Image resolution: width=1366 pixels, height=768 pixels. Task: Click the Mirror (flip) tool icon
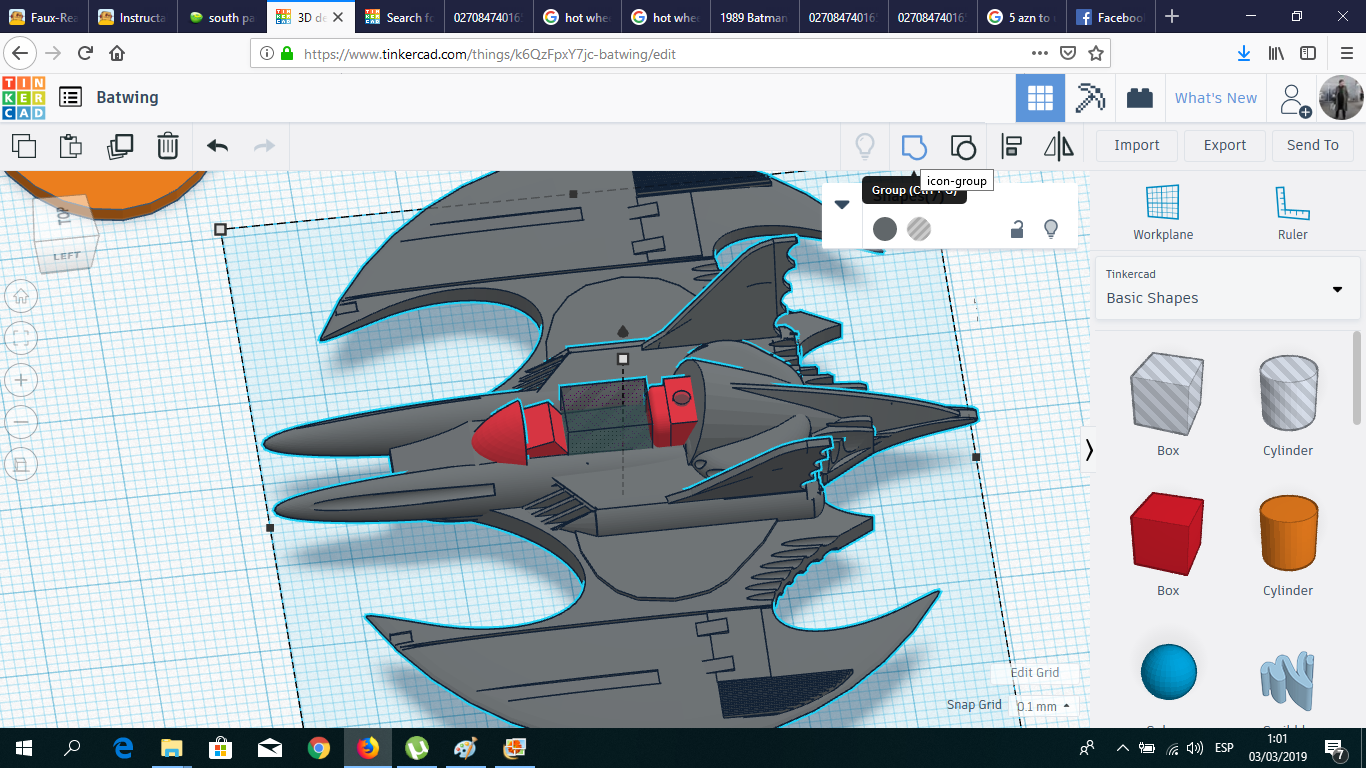point(1058,147)
